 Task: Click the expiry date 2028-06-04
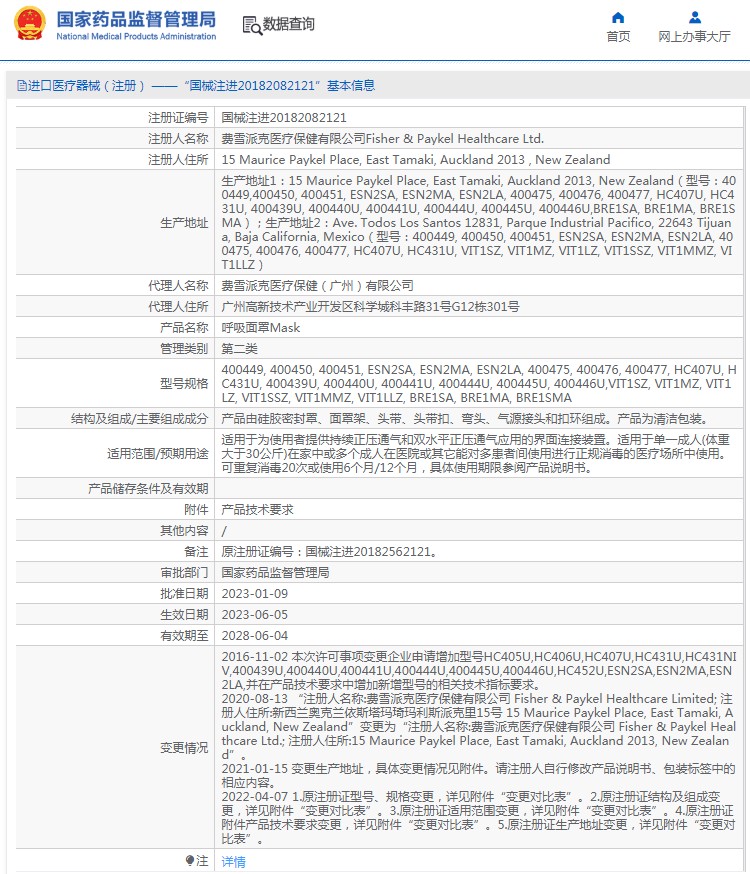tap(255, 635)
